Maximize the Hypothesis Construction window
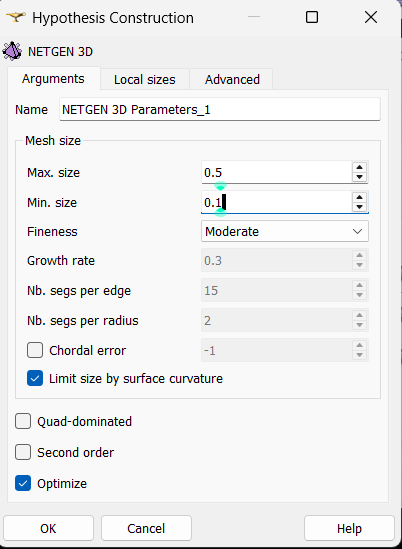Screen dimensions: 402x549 tap(312, 17)
